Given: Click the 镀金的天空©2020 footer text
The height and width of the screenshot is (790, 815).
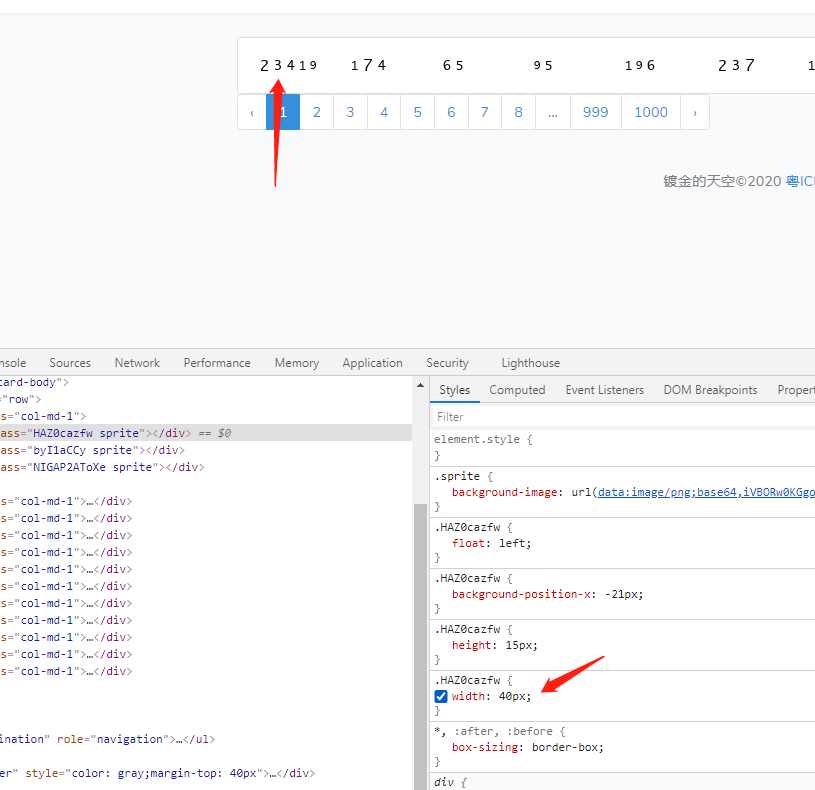Looking at the screenshot, I should pyautogui.click(x=722, y=181).
